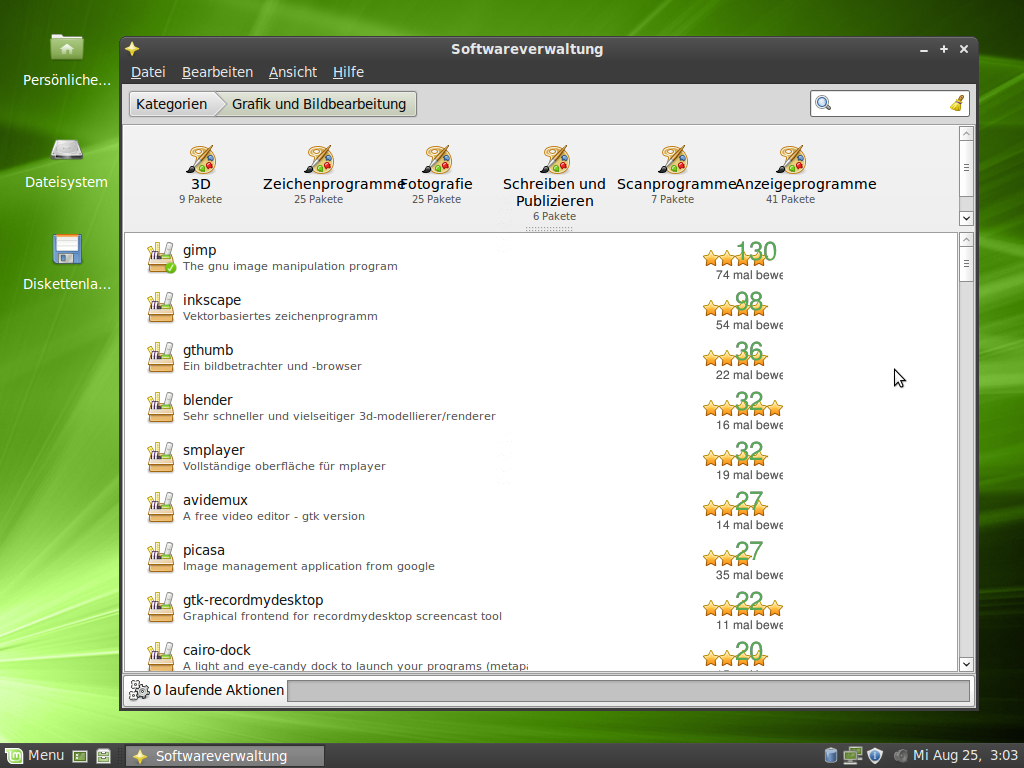Collapse the categories panel via the dotted handle
Screen dimensions: 1024x768
tap(550, 227)
